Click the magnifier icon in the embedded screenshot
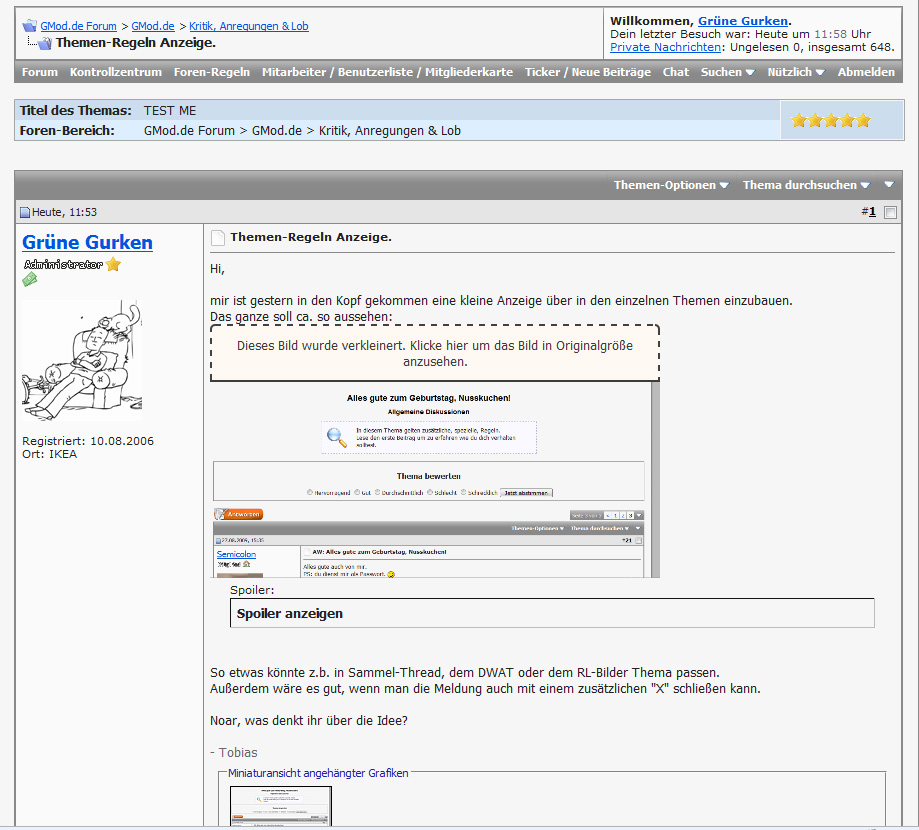The height and width of the screenshot is (830, 919). 337,436
